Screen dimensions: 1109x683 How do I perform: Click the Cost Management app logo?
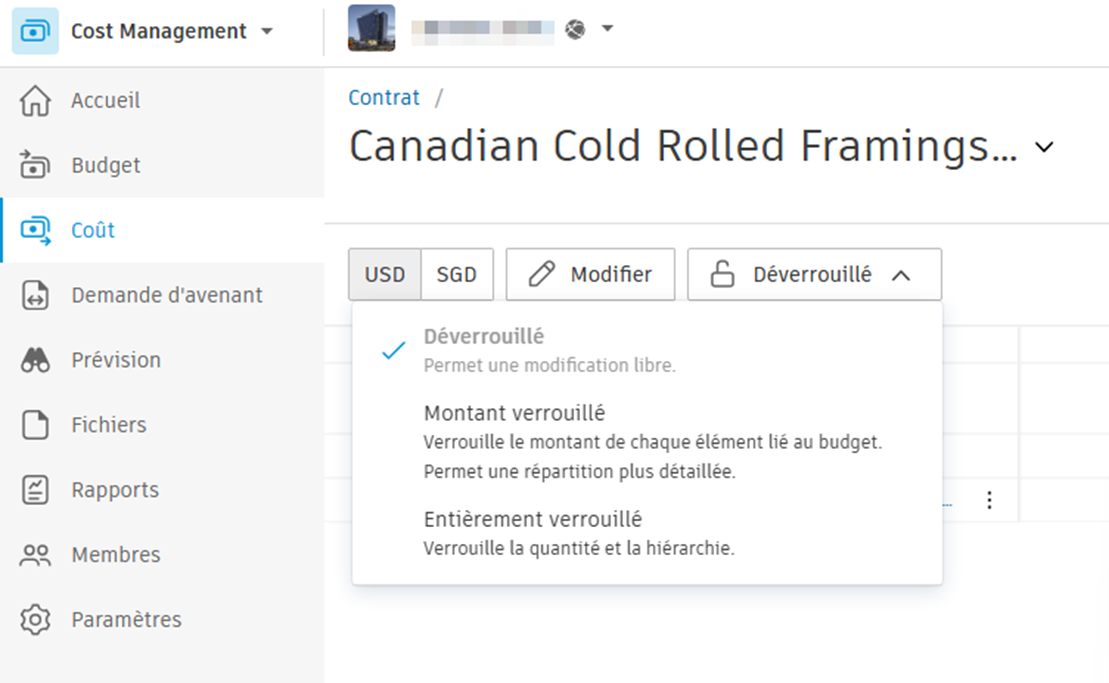[30, 30]
